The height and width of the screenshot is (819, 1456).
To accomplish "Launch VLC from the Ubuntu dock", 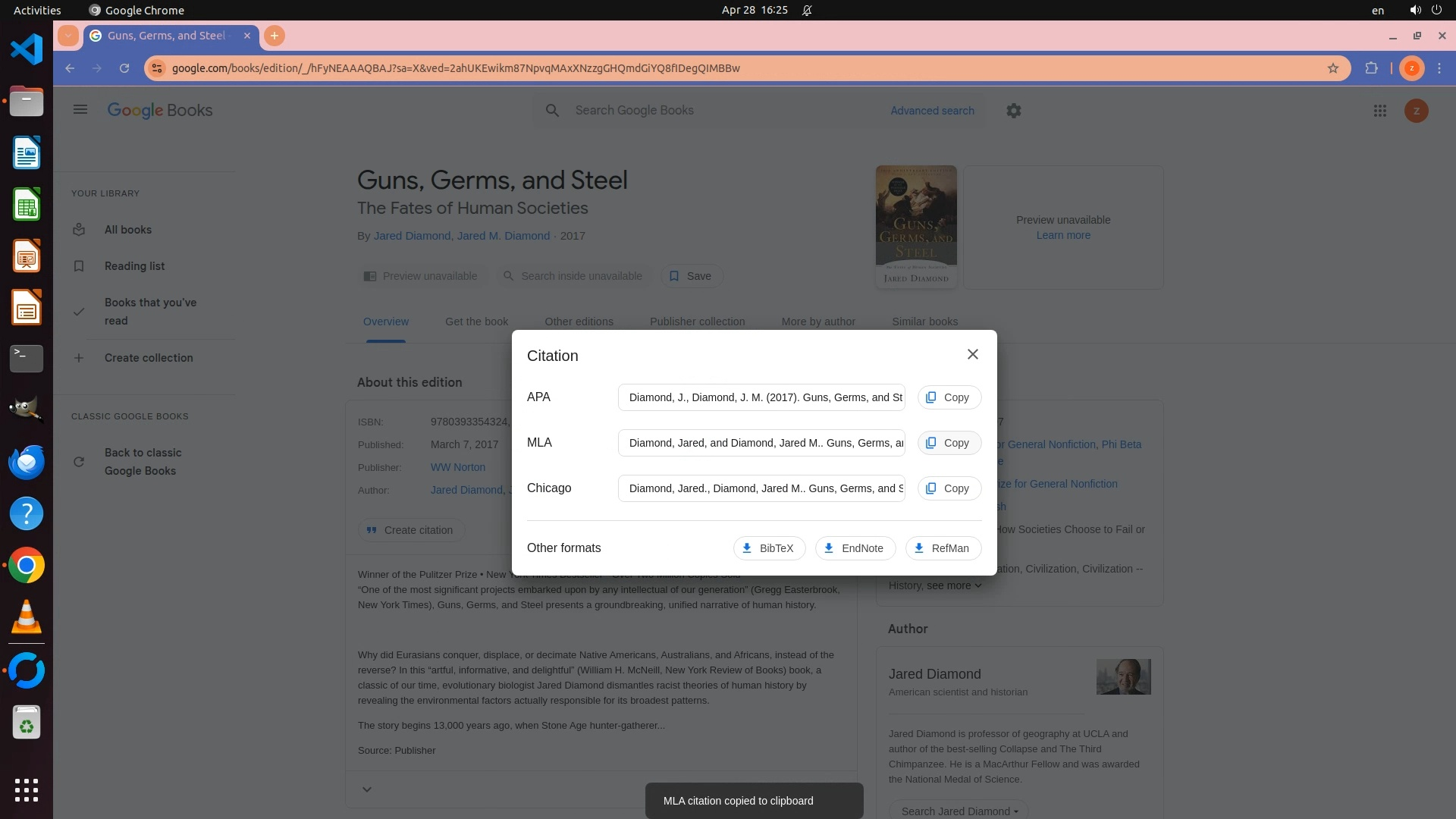I will (x=27, y=617).
